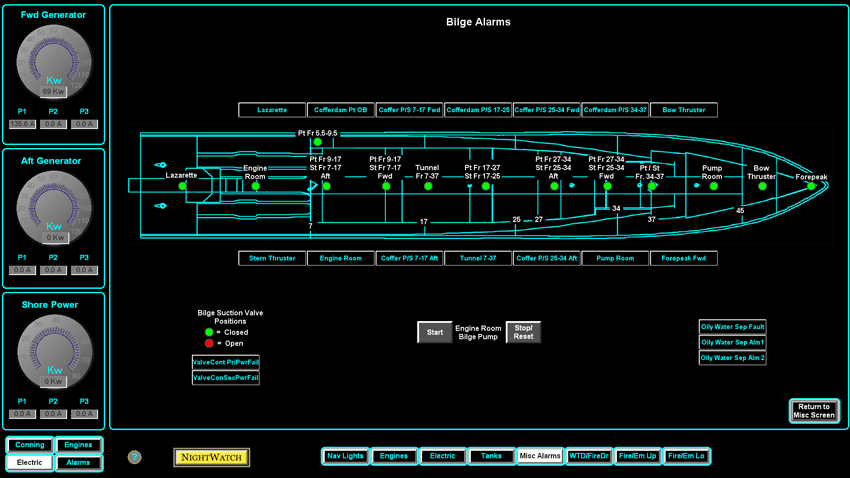
Task: Select the Lazarette bilge valve indicator
Action: coord(182,186)
